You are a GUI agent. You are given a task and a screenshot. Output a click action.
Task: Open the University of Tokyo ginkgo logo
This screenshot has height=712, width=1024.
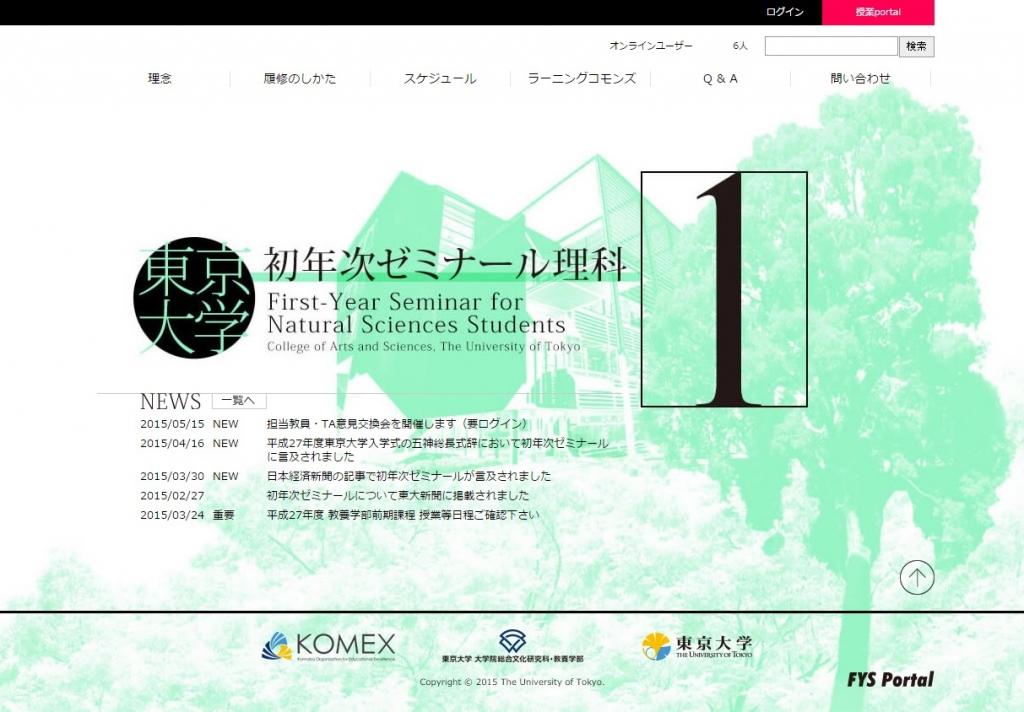coord(697,646)
